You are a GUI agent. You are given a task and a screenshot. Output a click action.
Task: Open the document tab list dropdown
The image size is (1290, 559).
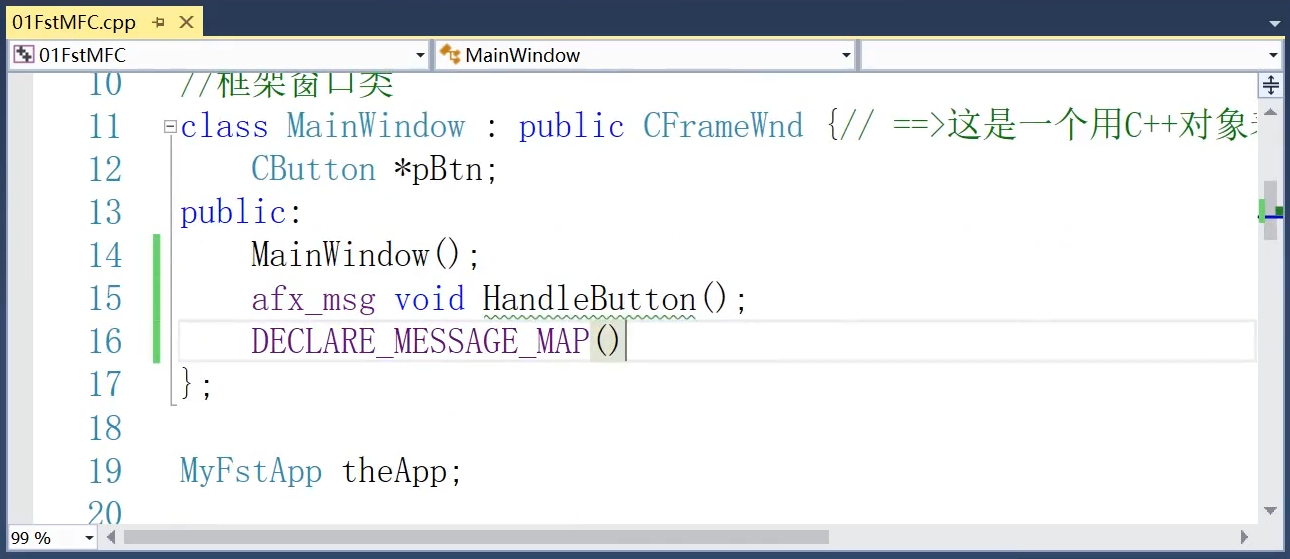1274,22
